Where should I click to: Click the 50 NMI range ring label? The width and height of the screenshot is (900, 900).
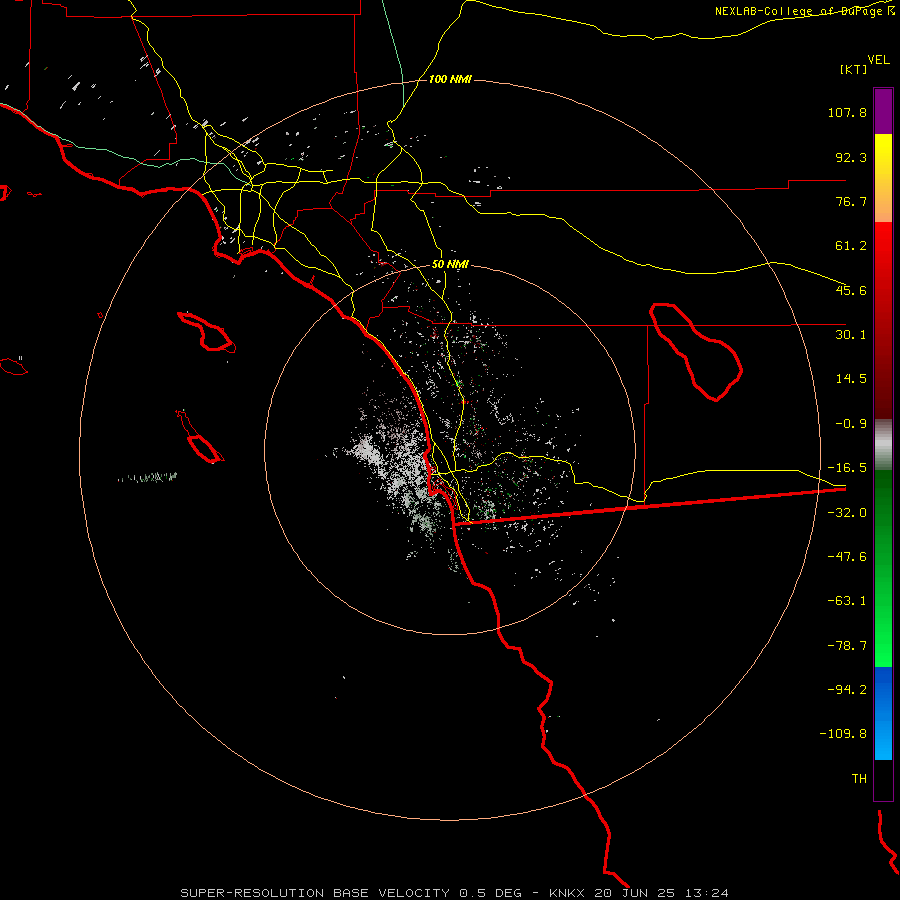pos(450,265)
